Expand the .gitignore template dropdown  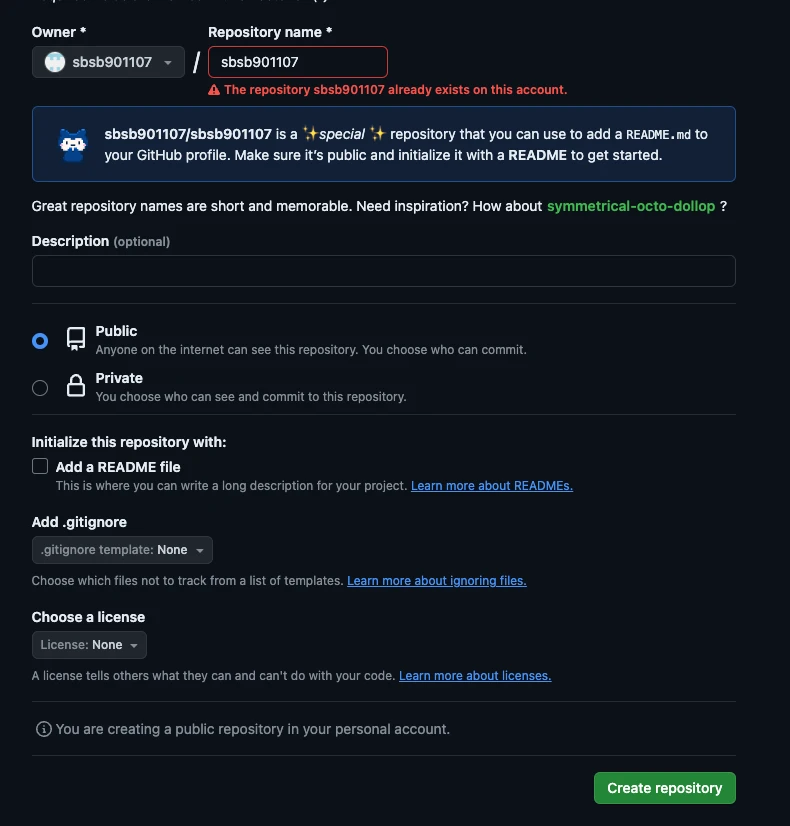point(122,550)
